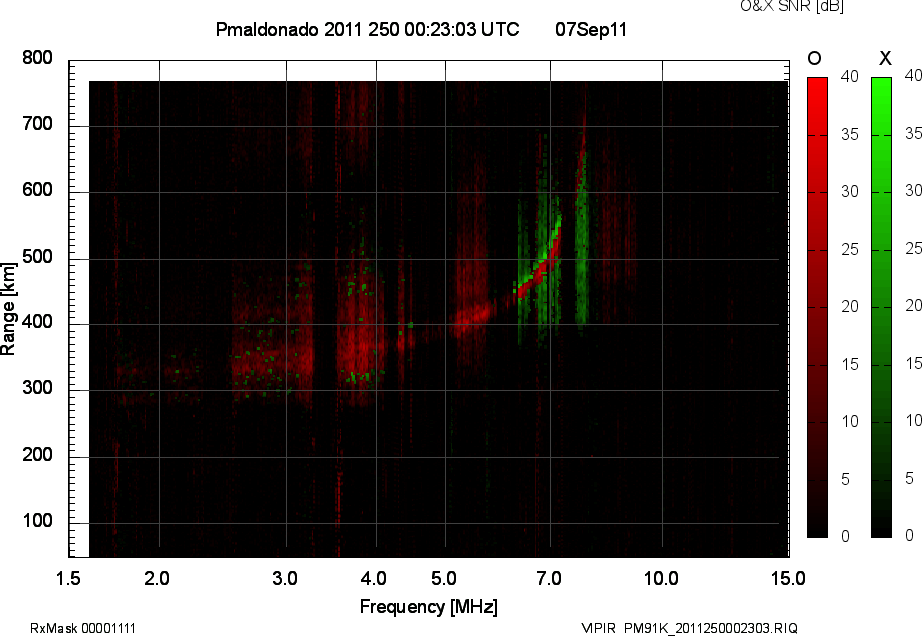Click the 600 tick on the range axis
Image resolution: width=922 pixels, height=636 pixels.
[37, 190]
